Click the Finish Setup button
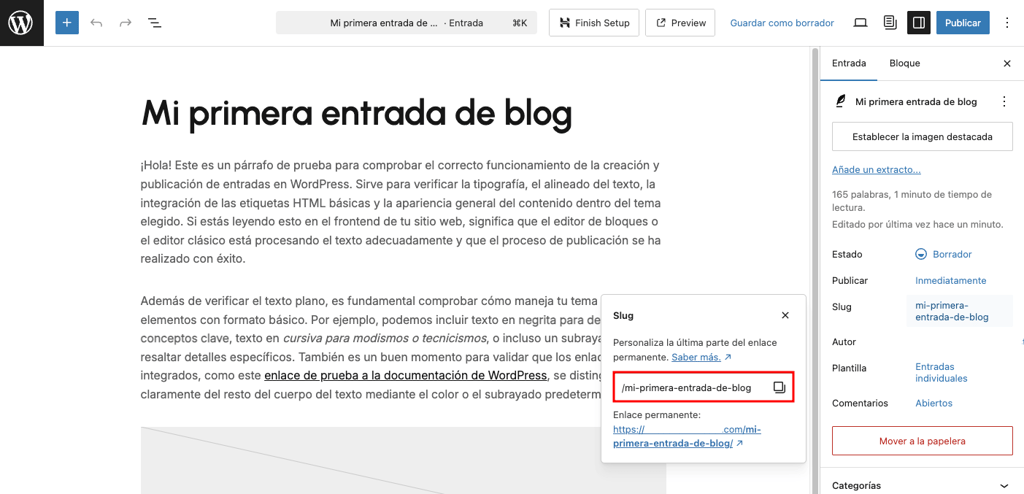Viewport: 1024px width, 494px height. pyautogui.click(x=594, y=23)
